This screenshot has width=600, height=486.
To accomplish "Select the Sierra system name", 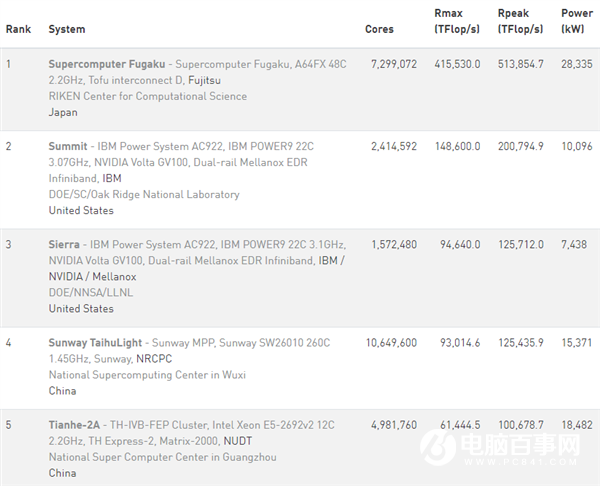I will pos(65,245).
